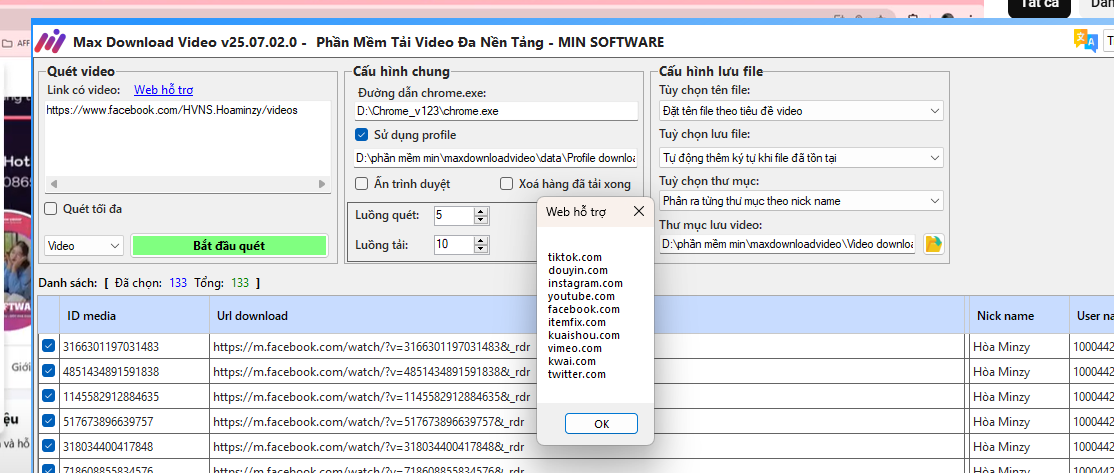
Task: Click right arrow of video link box scrollbar
Action: tap(322, 184)
